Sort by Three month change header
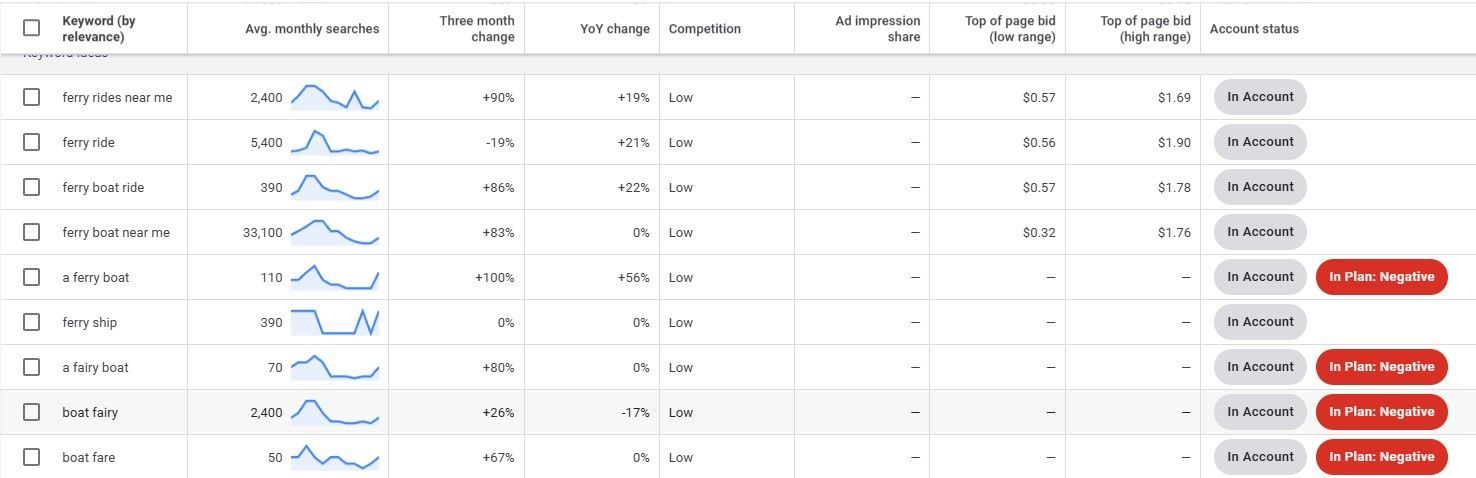Image resolution: width=1476 pixels, height=478 pixels. 477,29
